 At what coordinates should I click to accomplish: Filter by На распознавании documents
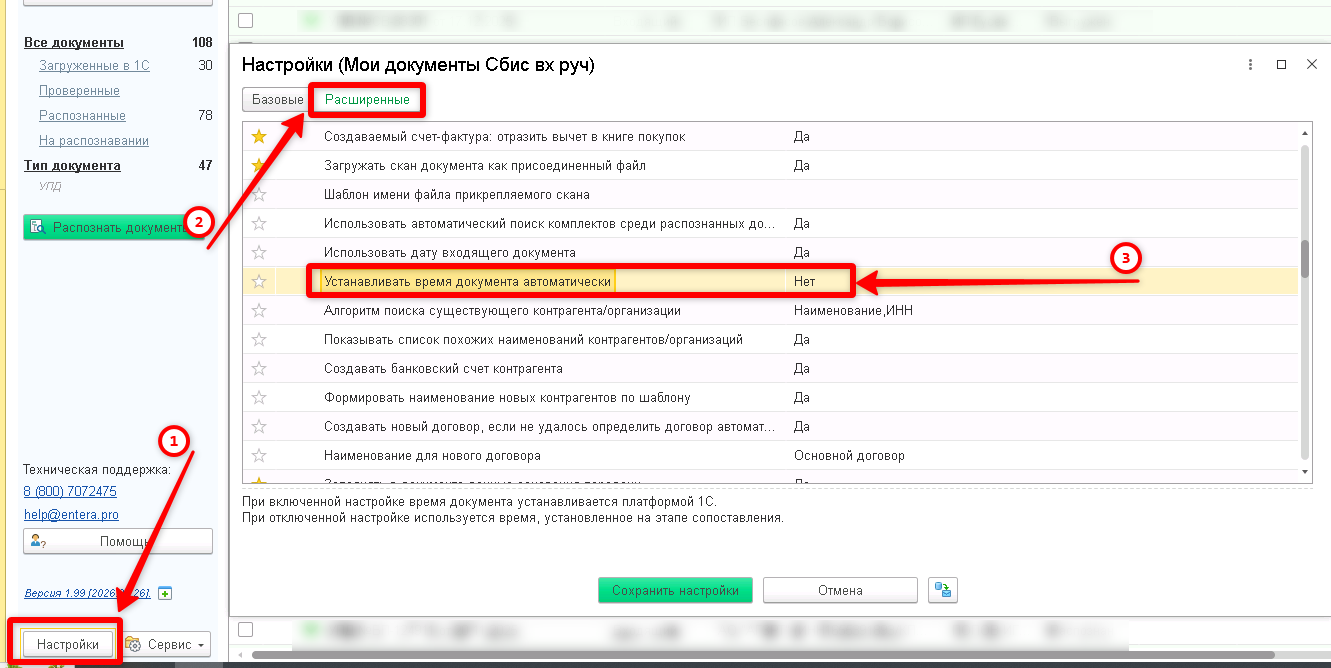tap(94, 141)
